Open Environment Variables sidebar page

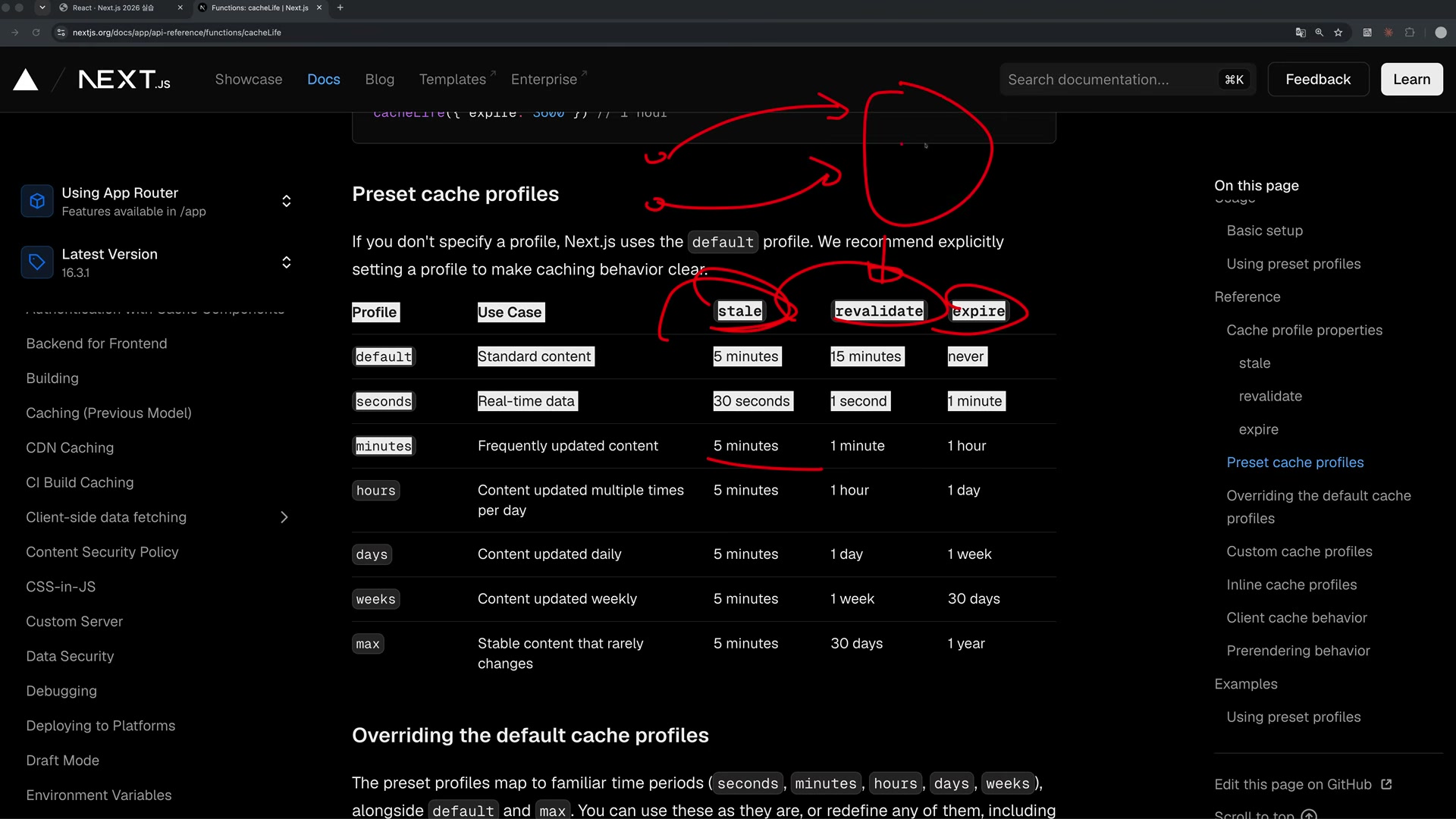(99, 795)
